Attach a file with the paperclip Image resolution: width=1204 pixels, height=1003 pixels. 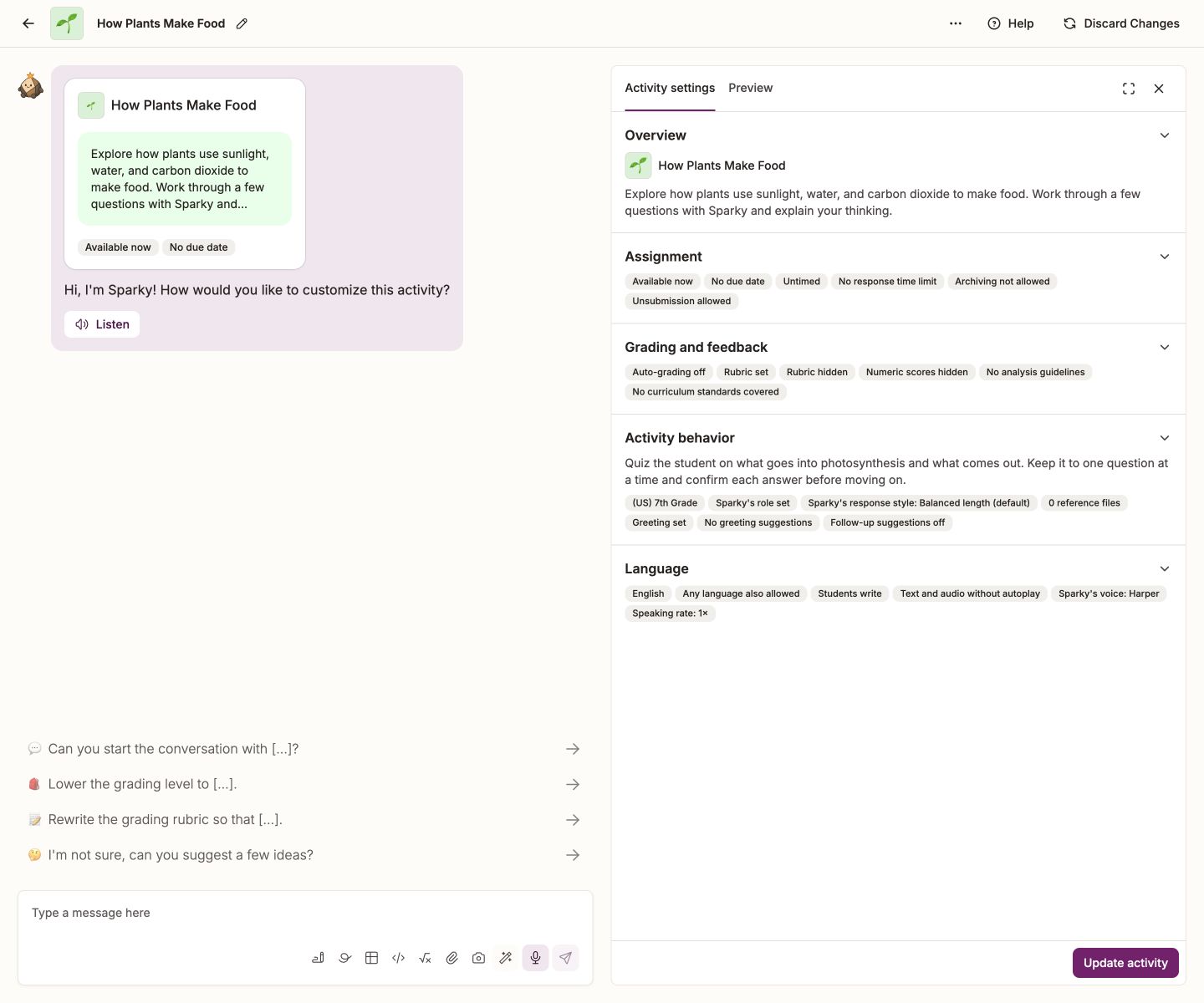click(x=451, y=958)
